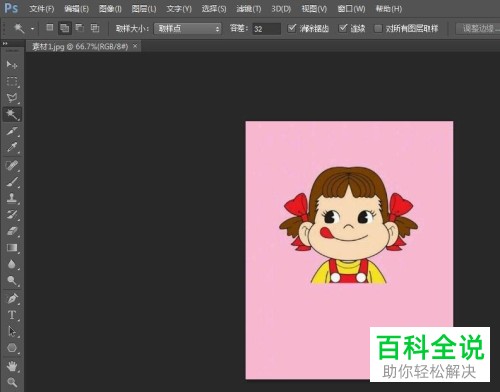Click the New Selection mode icon
Viewport: 500px width, 392px height.
[x=50, y=28]
